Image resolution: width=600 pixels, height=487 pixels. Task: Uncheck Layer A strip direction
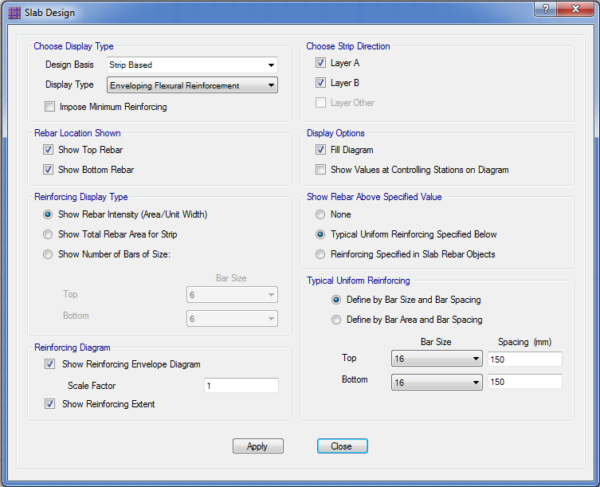point(321,63)
